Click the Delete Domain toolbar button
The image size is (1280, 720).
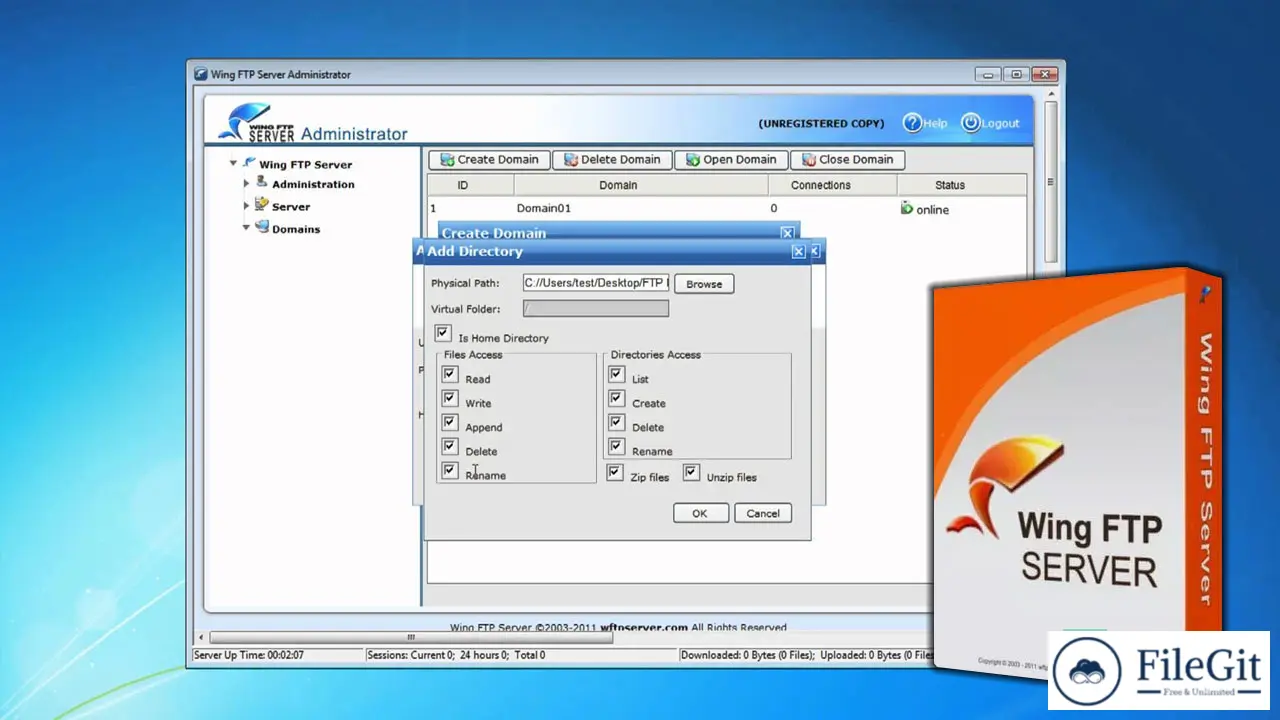tap(612, 160)
